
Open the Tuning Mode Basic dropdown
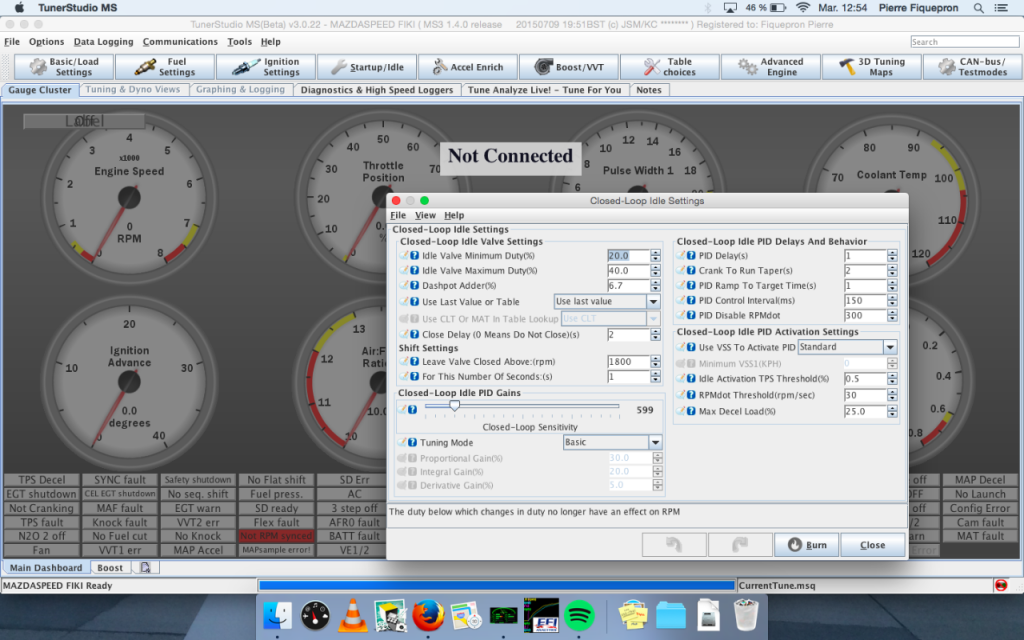(656, 442)
